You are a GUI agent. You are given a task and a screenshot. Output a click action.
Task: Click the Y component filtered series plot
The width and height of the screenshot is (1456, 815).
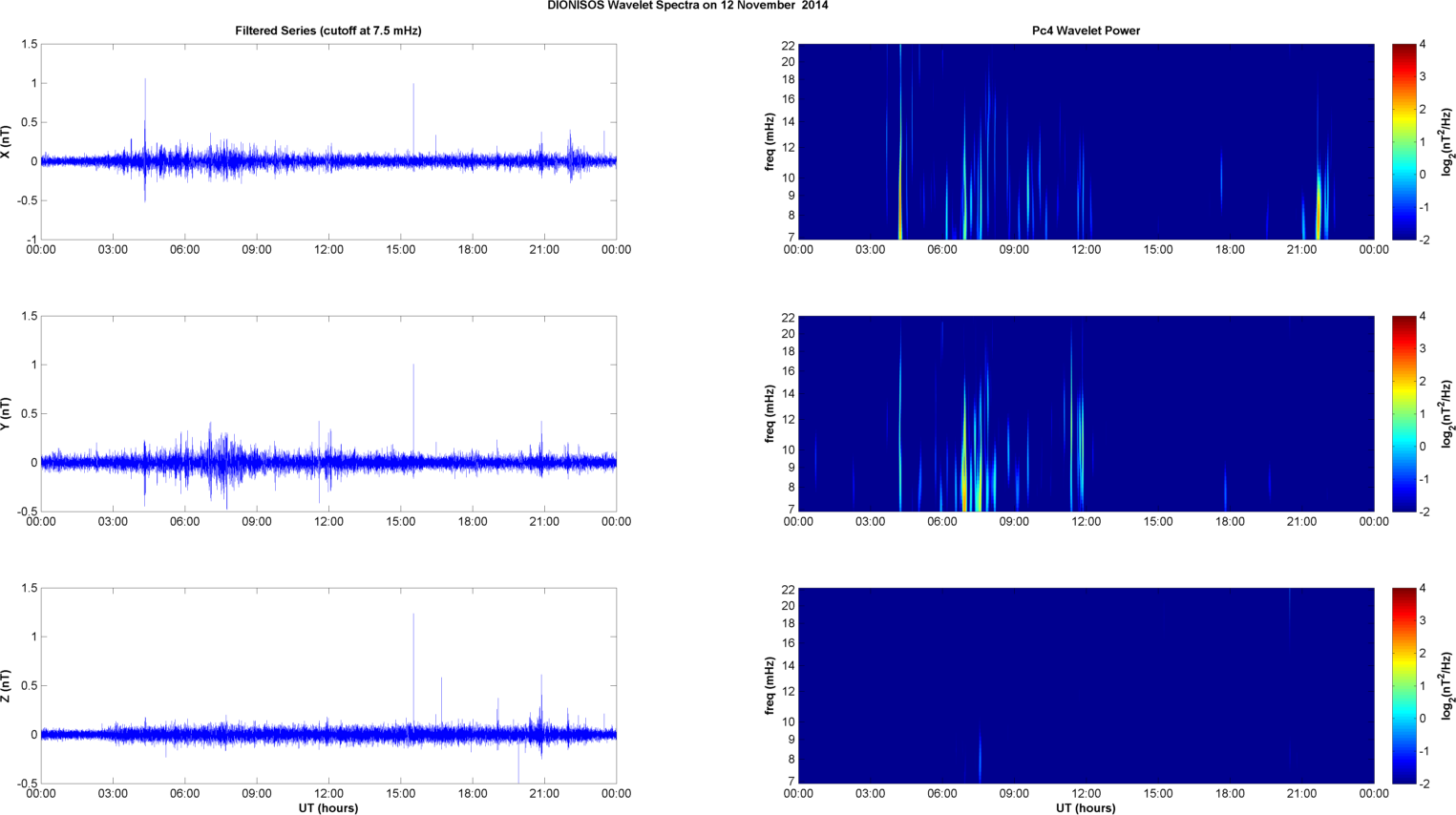328,414
